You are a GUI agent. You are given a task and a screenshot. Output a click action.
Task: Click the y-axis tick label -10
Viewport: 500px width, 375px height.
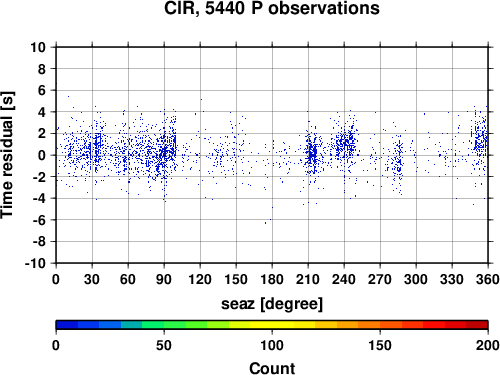pos(35,263)
